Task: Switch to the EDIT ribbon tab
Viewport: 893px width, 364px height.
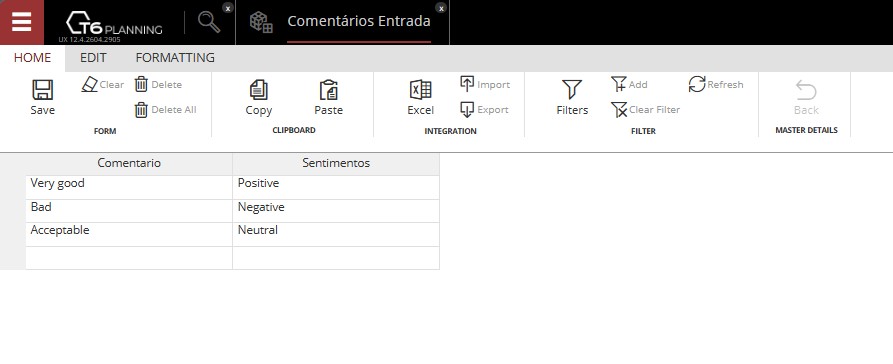Action: 93,58
